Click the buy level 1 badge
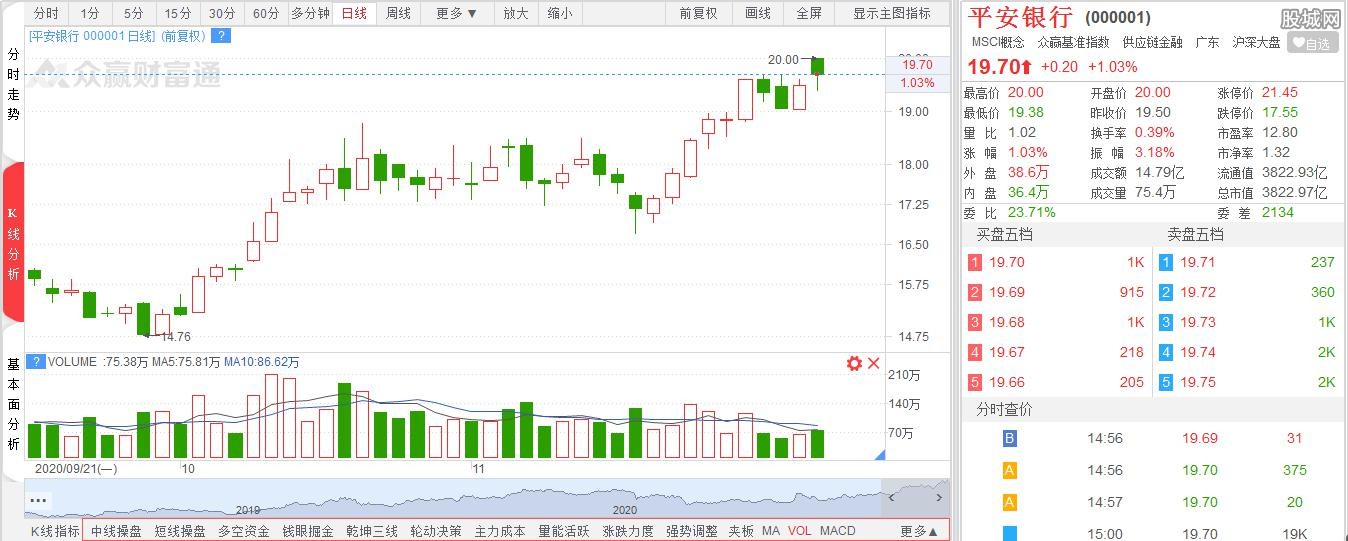1348x541 pixels. (975, 263)
